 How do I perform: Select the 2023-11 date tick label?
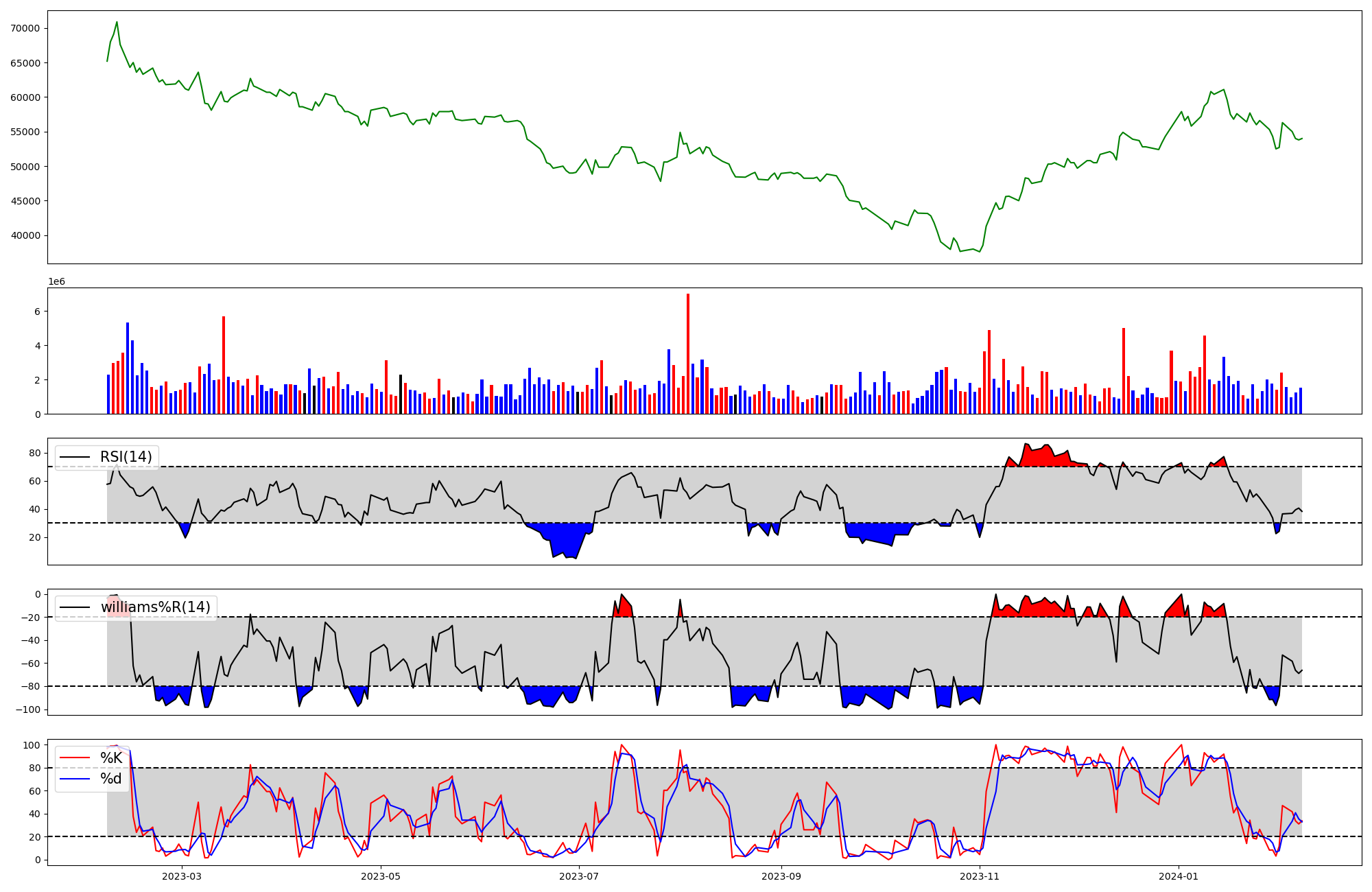pos(980,876)
